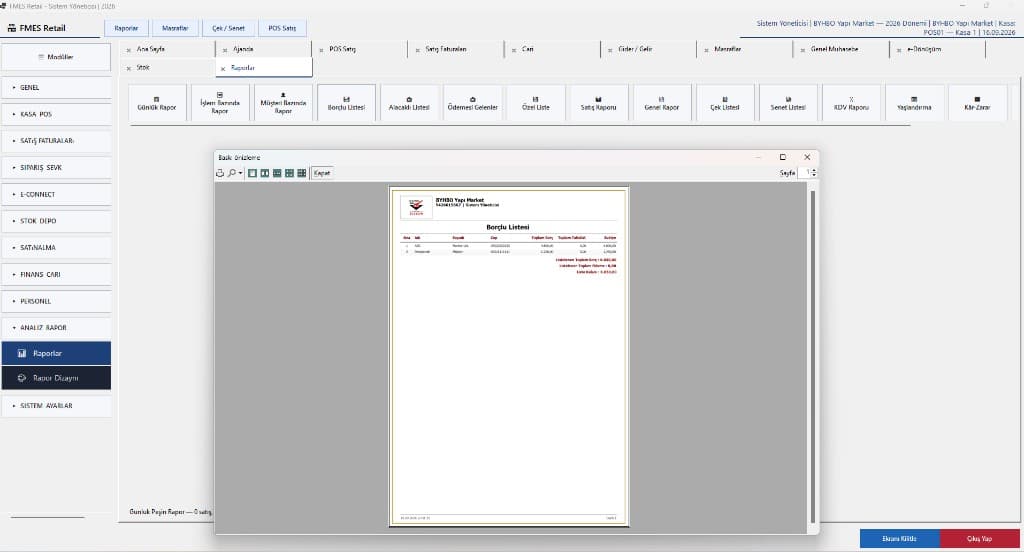Switch to the Satış Faturaları tab
The width and height of the screenshot is (1024, 552).
tap(456, 49)
